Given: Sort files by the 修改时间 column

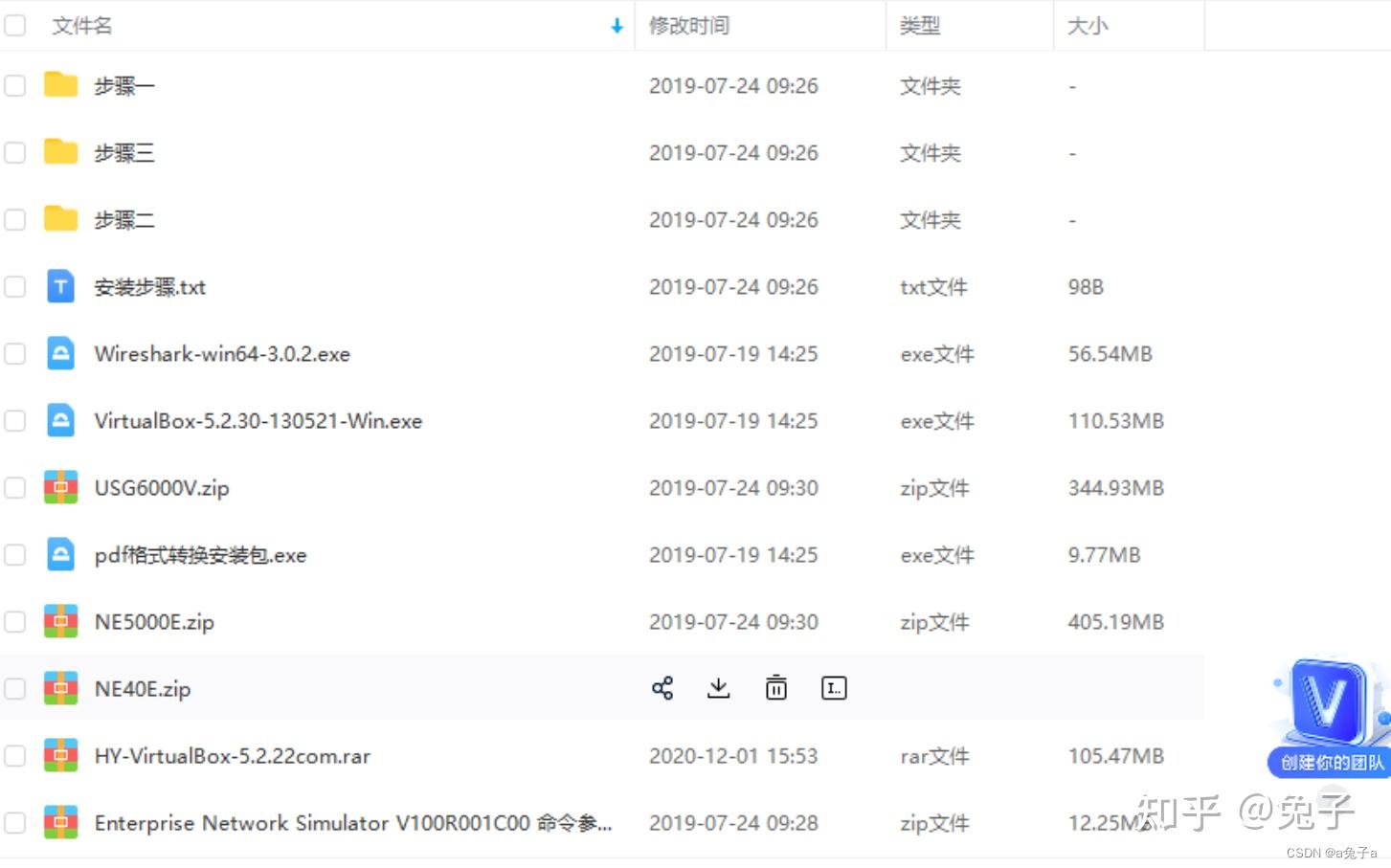Looking at the screenshot, I should tap(688, 26).
